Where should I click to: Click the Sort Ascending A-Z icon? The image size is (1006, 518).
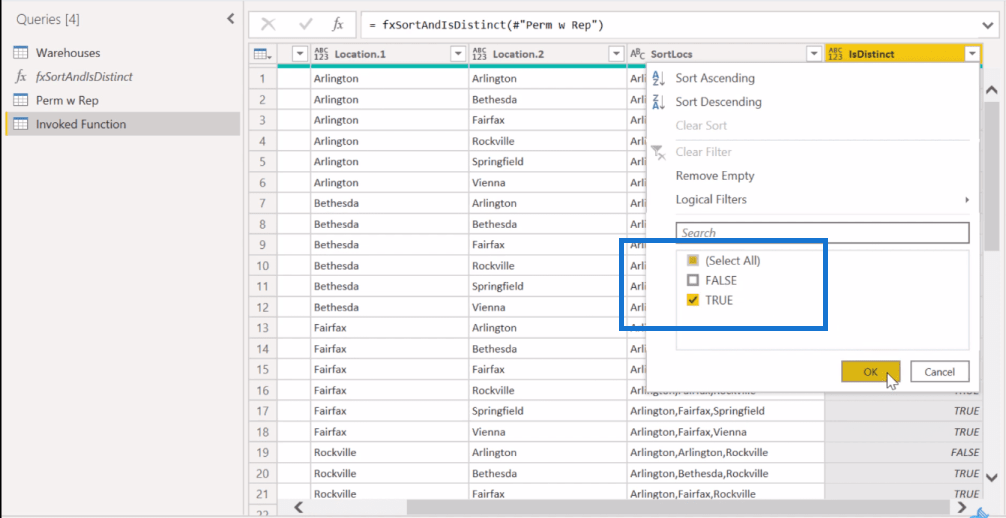[659, 78]
